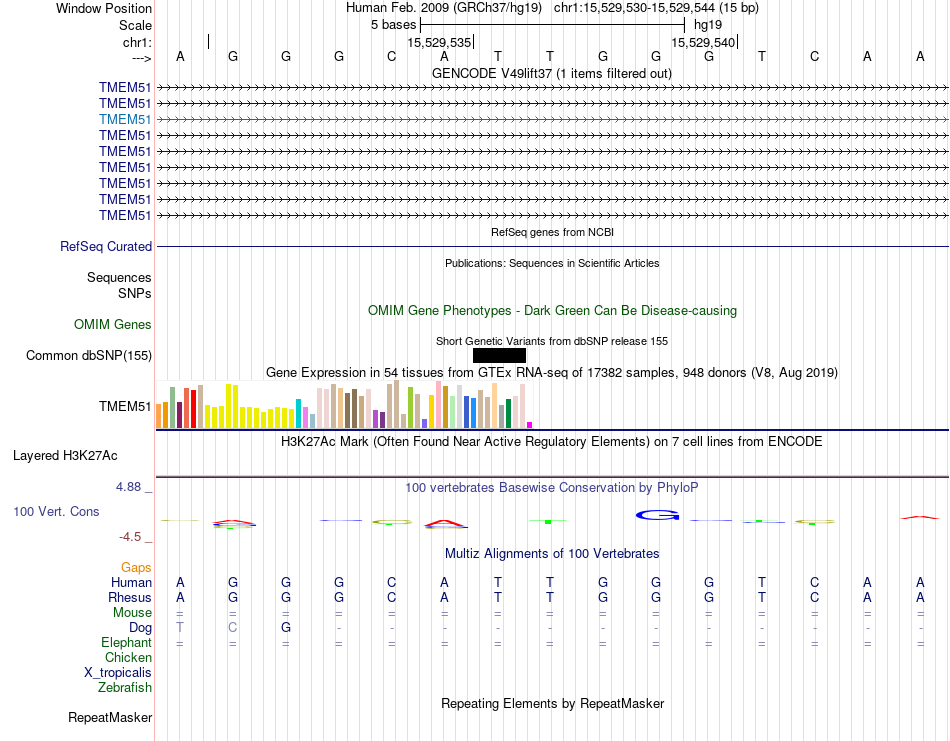Click the Layered H3K27Ac label
This screenshot has width=950, height=741.
[65, 456]
